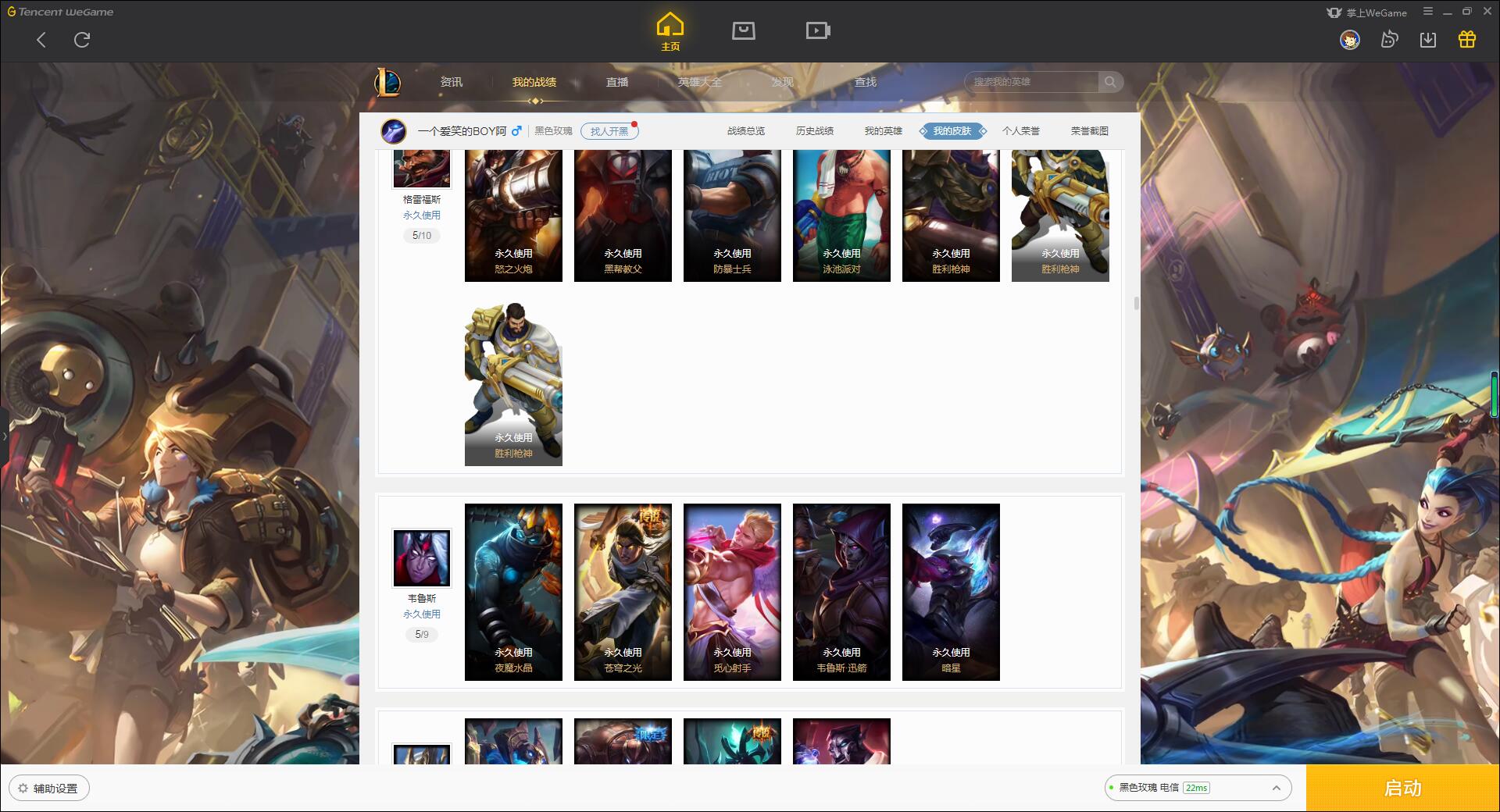Viewport: 1500px width, 812px height.
Task: Expand the server list chevron arrow
Action: (x=1276, y=788)
